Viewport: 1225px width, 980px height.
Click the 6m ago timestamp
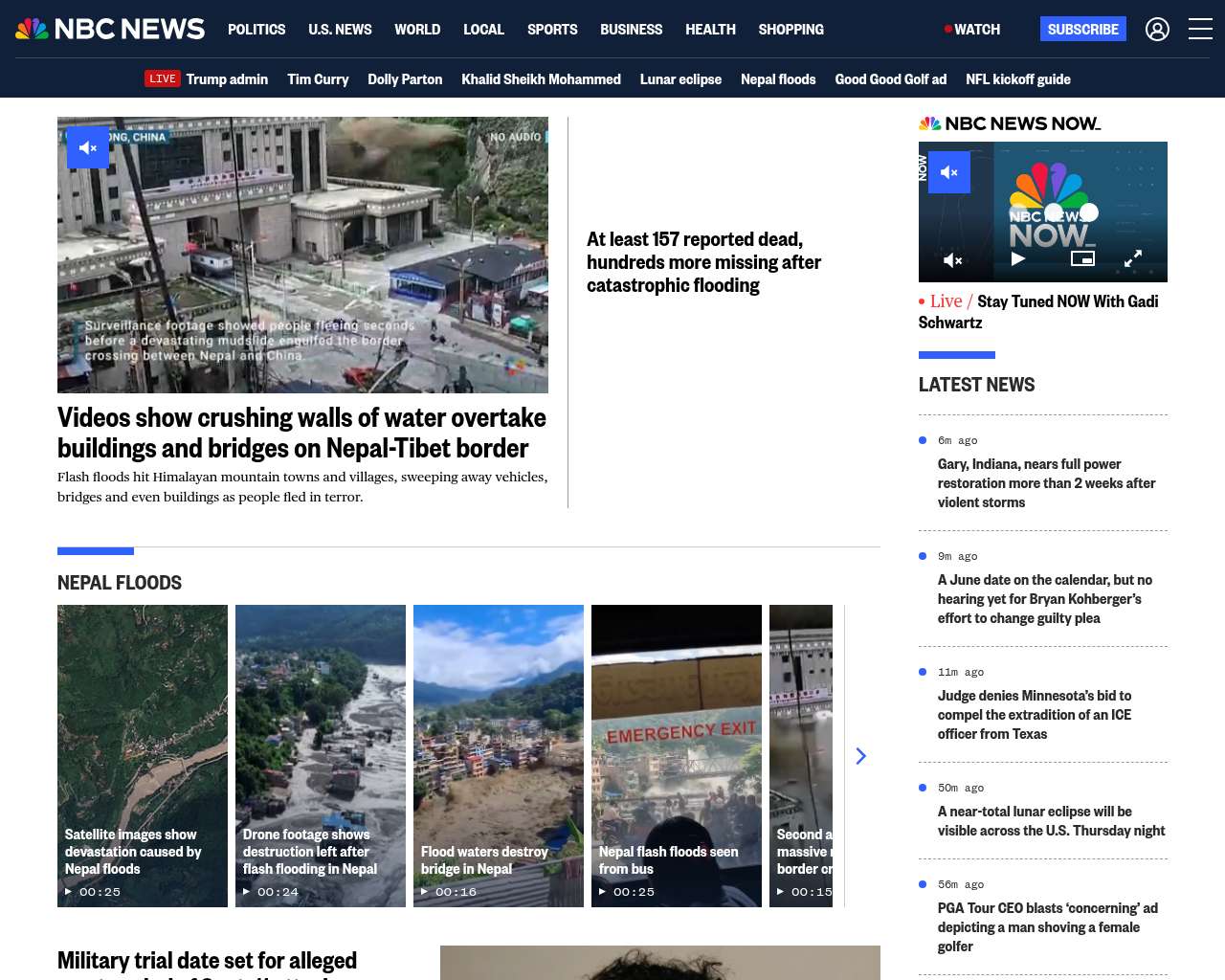957,440
